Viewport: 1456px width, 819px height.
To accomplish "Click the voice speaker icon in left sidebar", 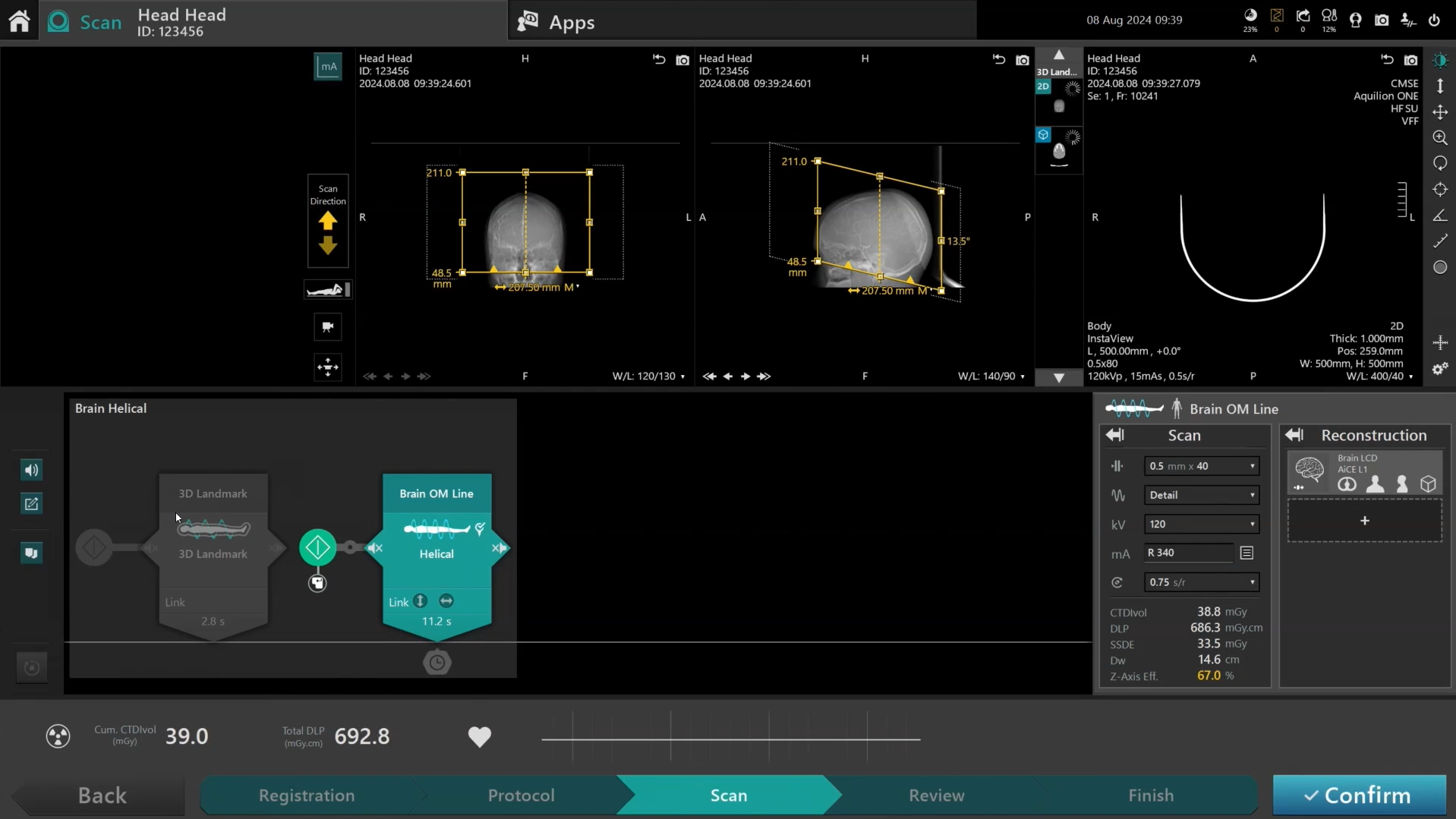I will tap(31, 471).
